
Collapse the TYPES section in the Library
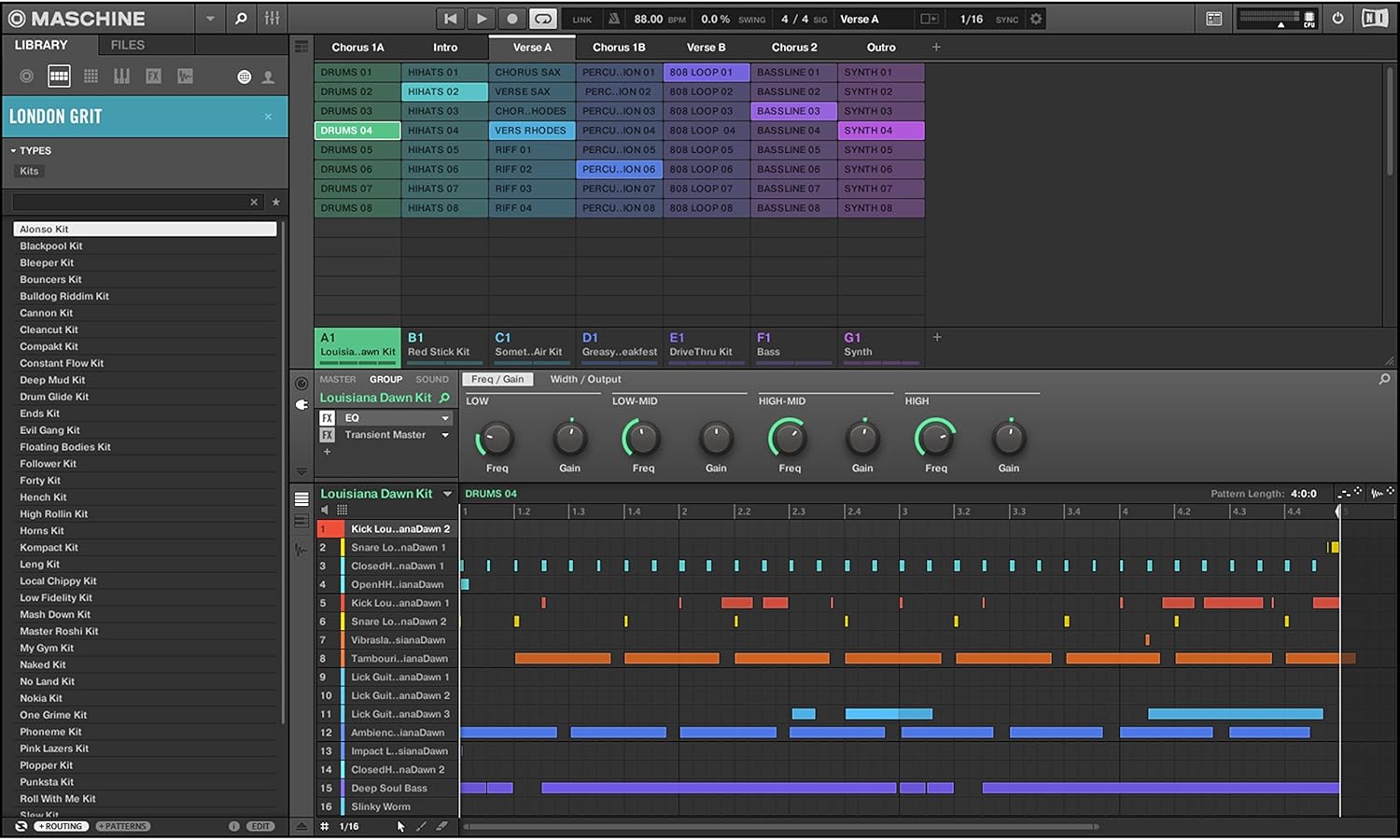pos(13,150)
